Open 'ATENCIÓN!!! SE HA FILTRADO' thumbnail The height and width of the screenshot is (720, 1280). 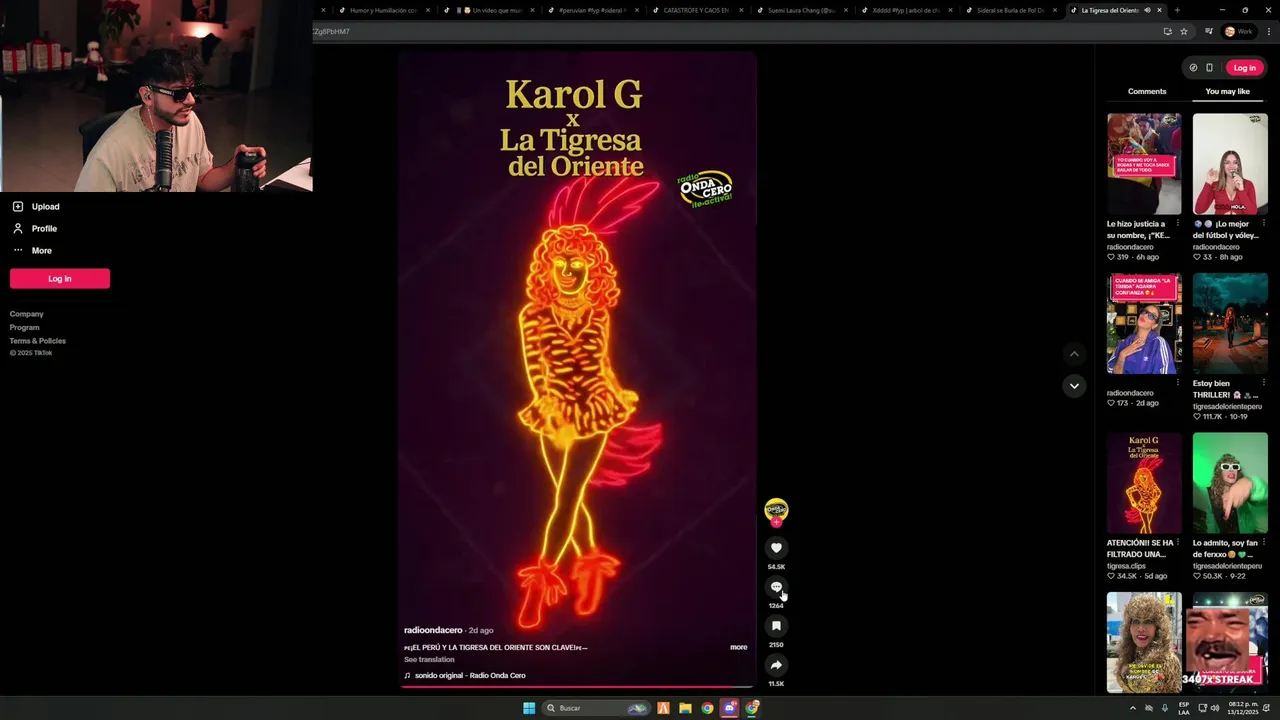(1144, 483)
